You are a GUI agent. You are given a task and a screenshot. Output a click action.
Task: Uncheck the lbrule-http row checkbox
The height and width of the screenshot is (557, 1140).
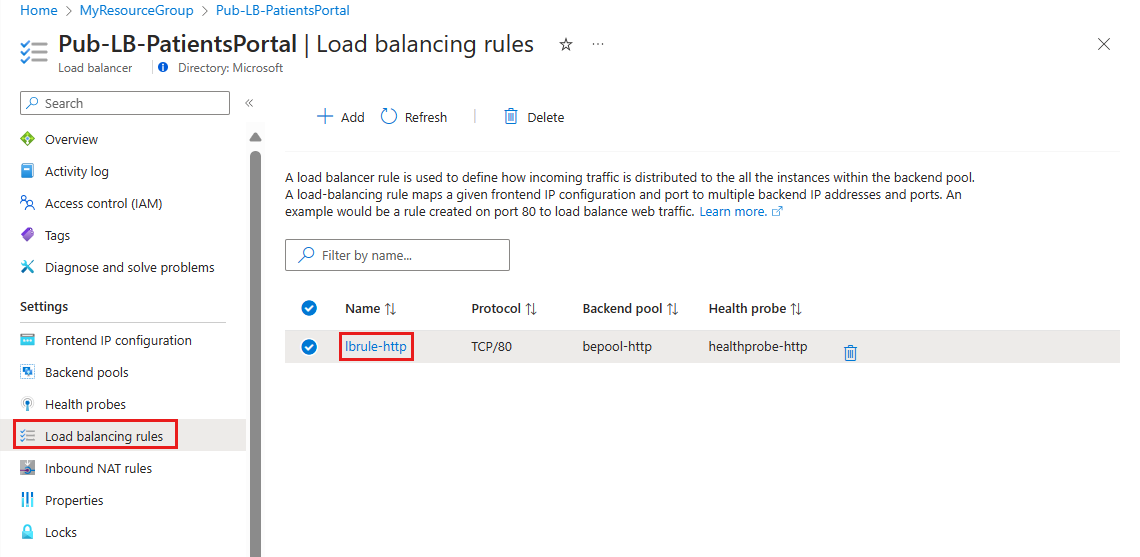(x=309, y=347)
